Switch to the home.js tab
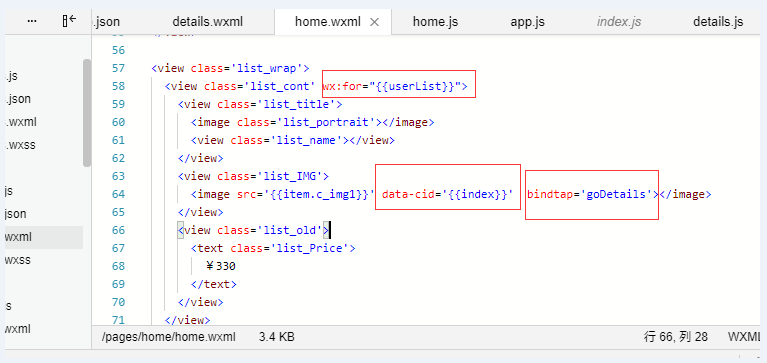Viewport: 767px width, 363px height. pyautogui.click(x=435, y=22)
